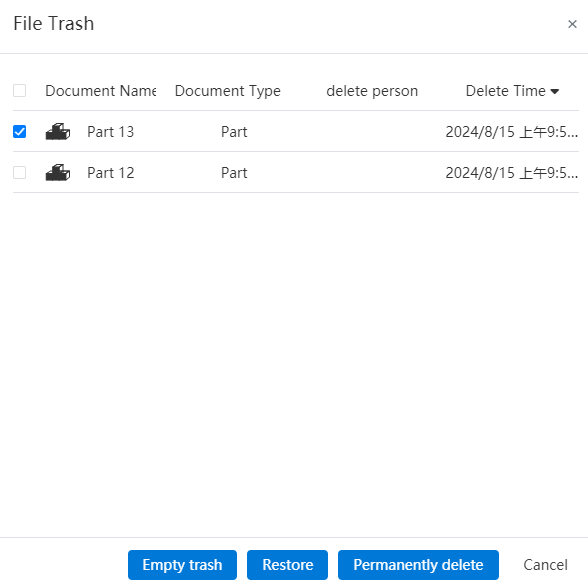Click the Part 12 part icon
The width and height of the screenshot is (588, 586).
(58, 172)
